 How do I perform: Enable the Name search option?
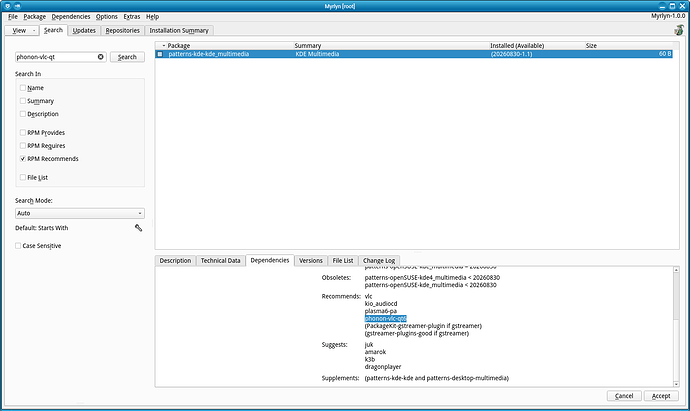tap(23, 88)
